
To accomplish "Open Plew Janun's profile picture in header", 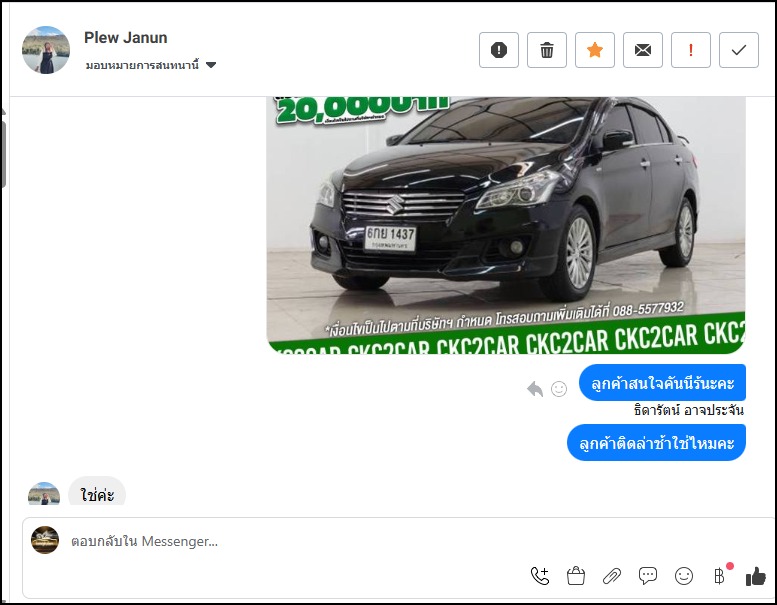I will (46, 50).
